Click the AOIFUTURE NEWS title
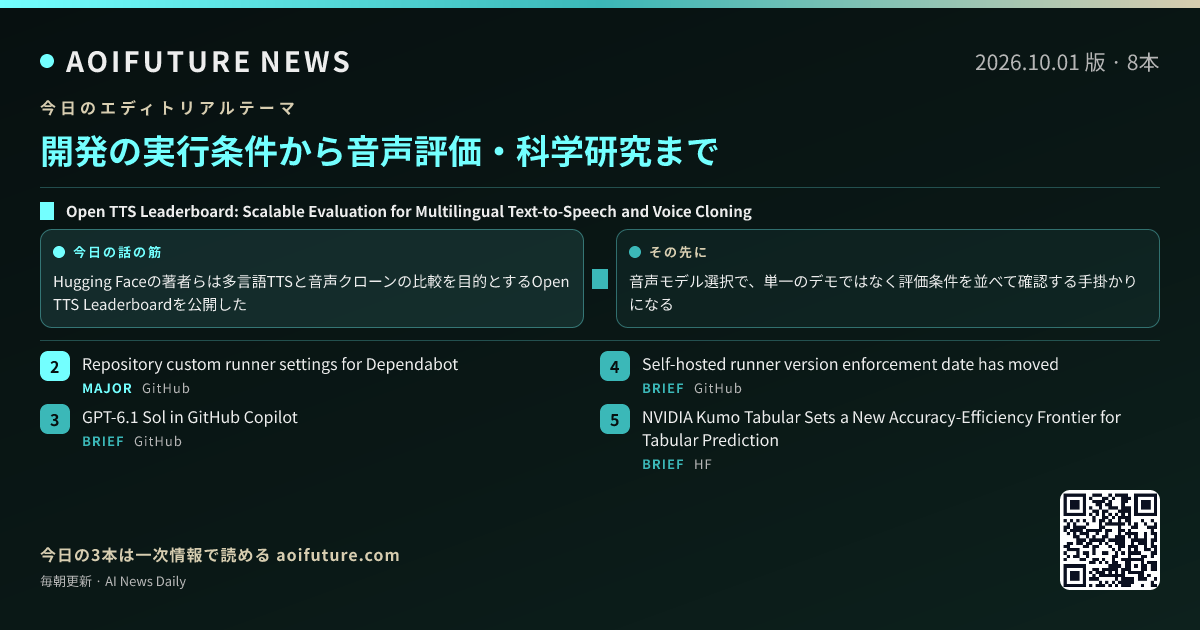Viewport: 1200px width, 630px height. [x=208, y=62]
